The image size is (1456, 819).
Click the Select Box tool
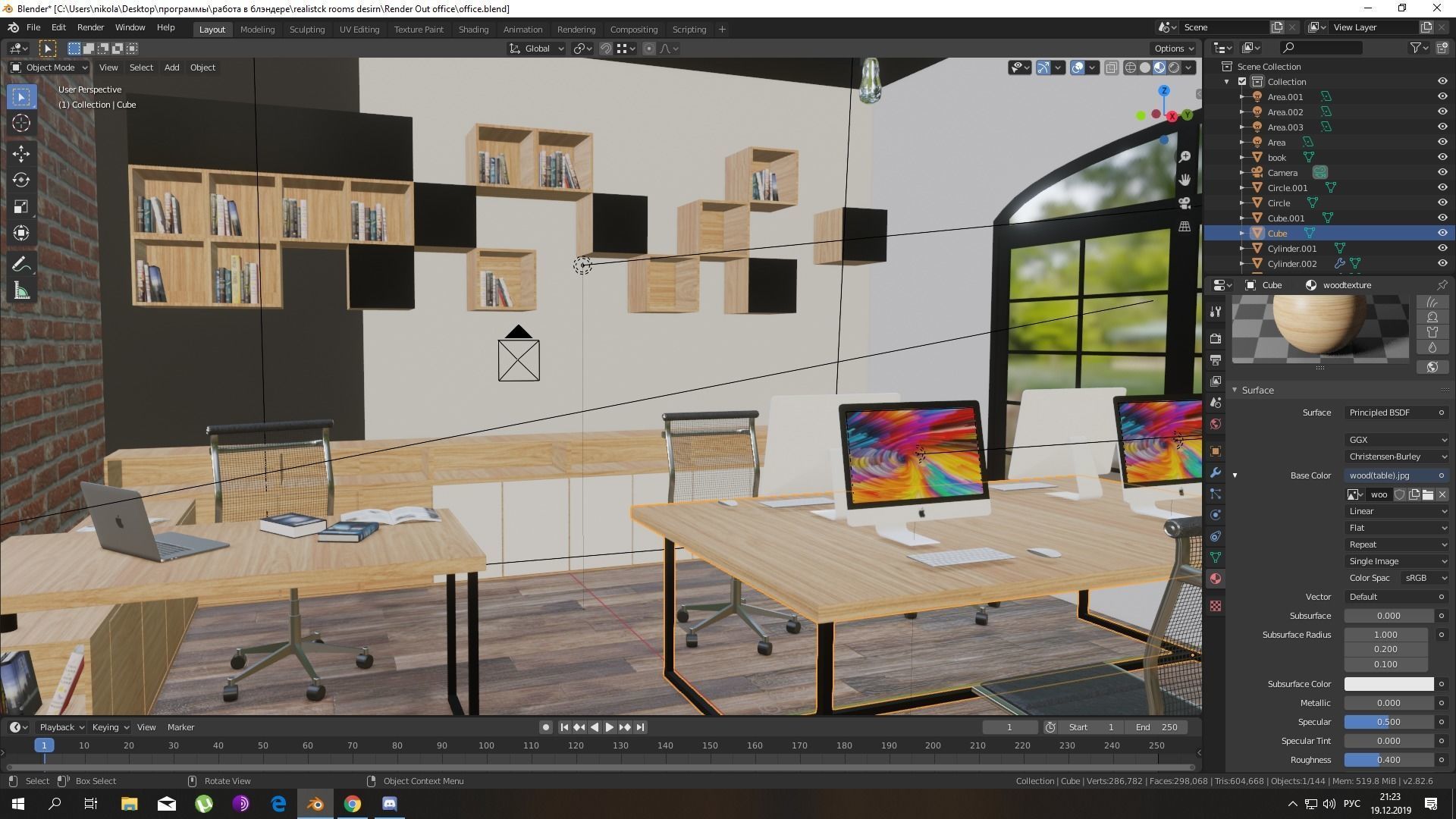21,97
